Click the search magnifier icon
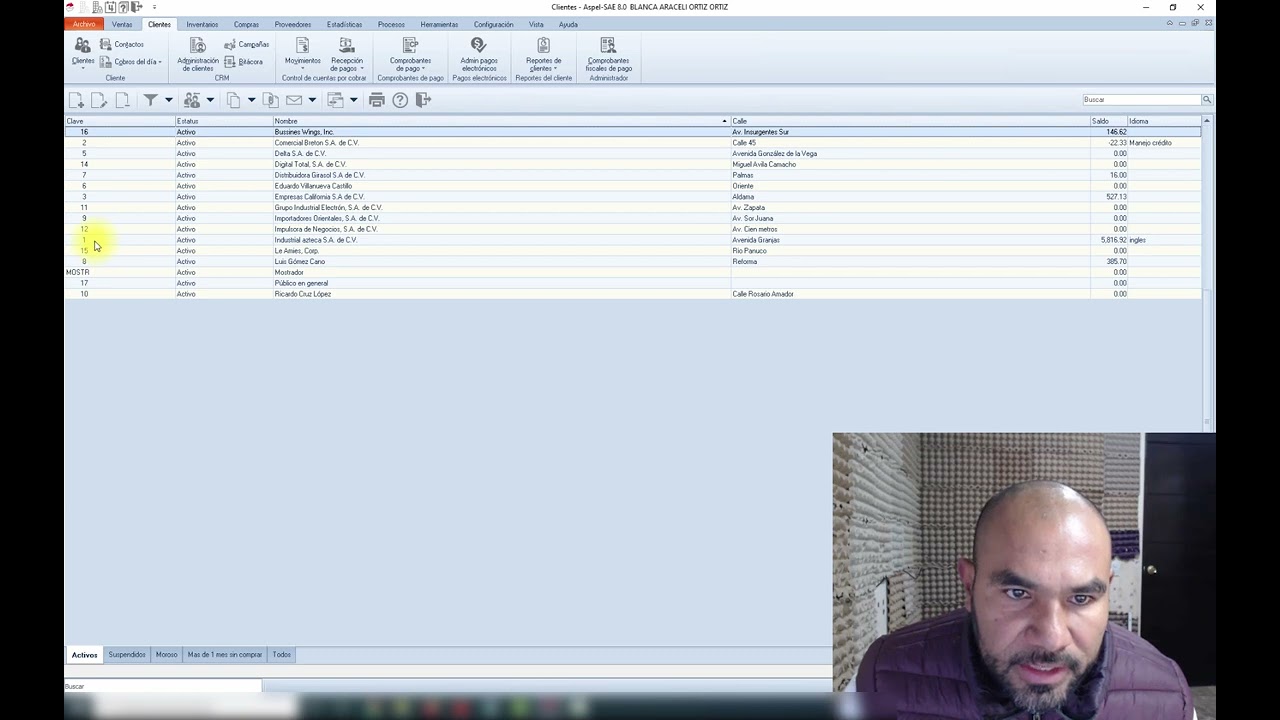The height and width of the screenshot is (720, 1280). click(x=1207, y=100)
